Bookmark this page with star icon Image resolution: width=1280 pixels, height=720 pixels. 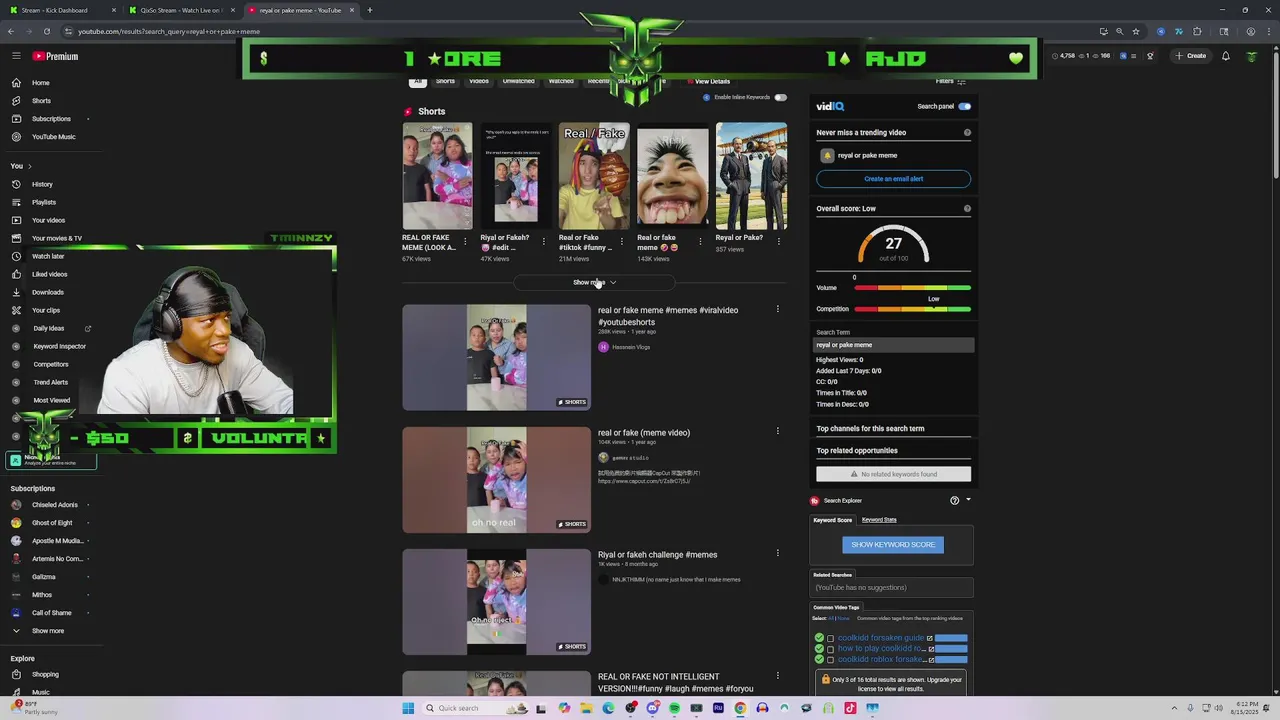[x=1135, y=31]
